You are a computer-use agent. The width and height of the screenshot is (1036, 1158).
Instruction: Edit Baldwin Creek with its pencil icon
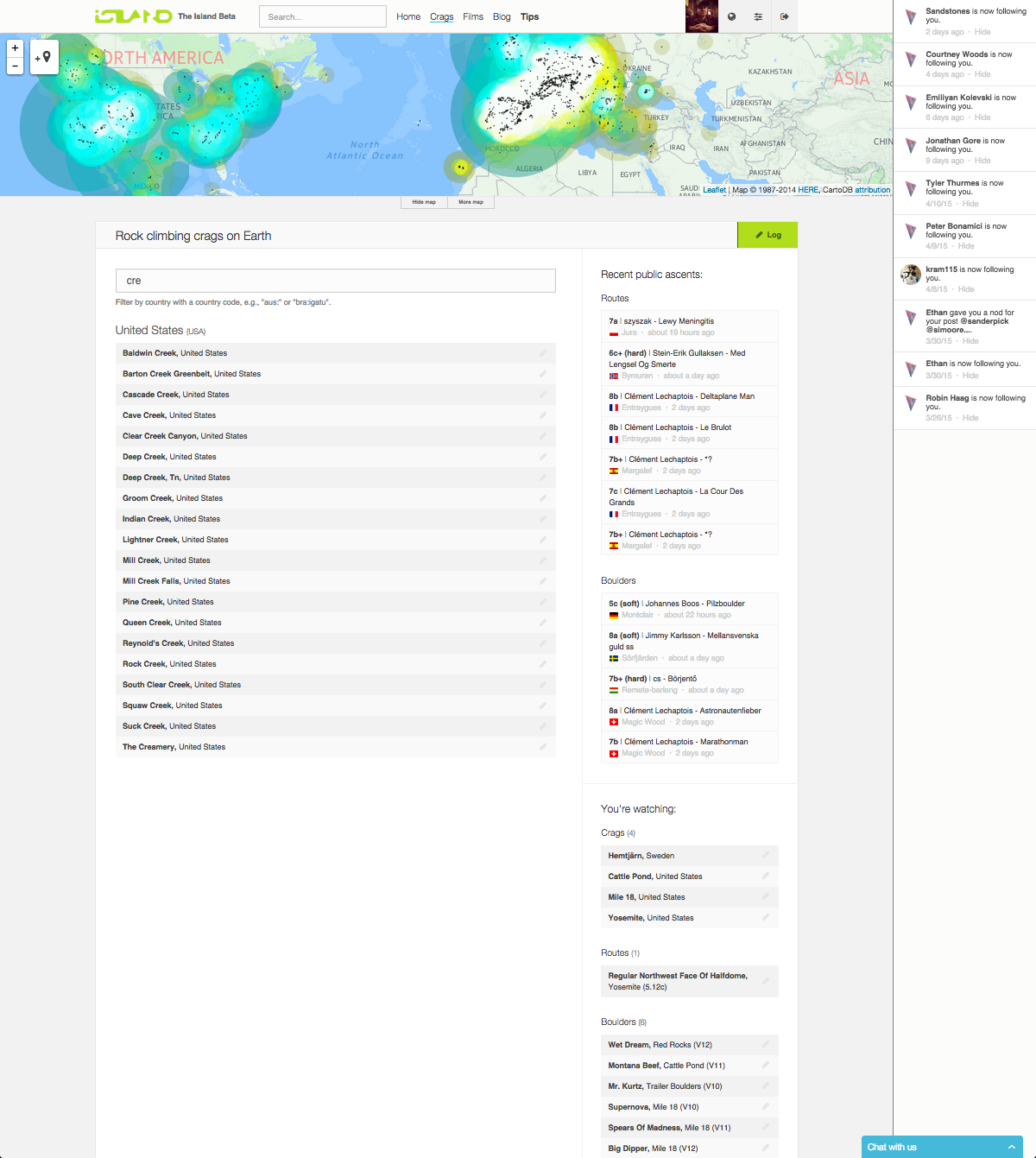tap(543, 353)
